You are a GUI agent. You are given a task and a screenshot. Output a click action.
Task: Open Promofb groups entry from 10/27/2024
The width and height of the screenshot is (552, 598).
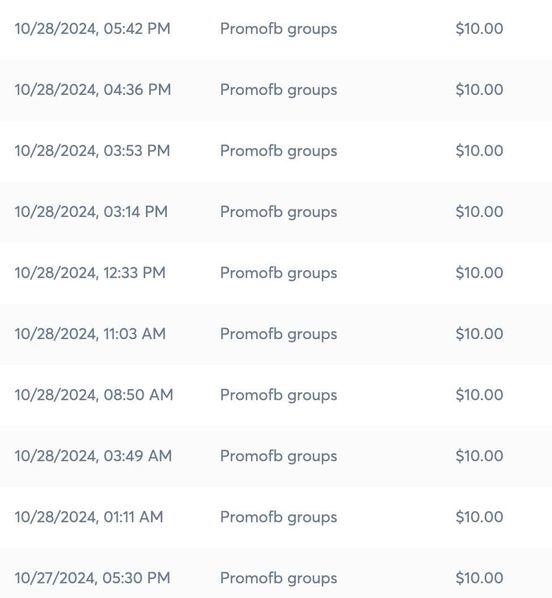pyautogui.click(x=278, y=579)
